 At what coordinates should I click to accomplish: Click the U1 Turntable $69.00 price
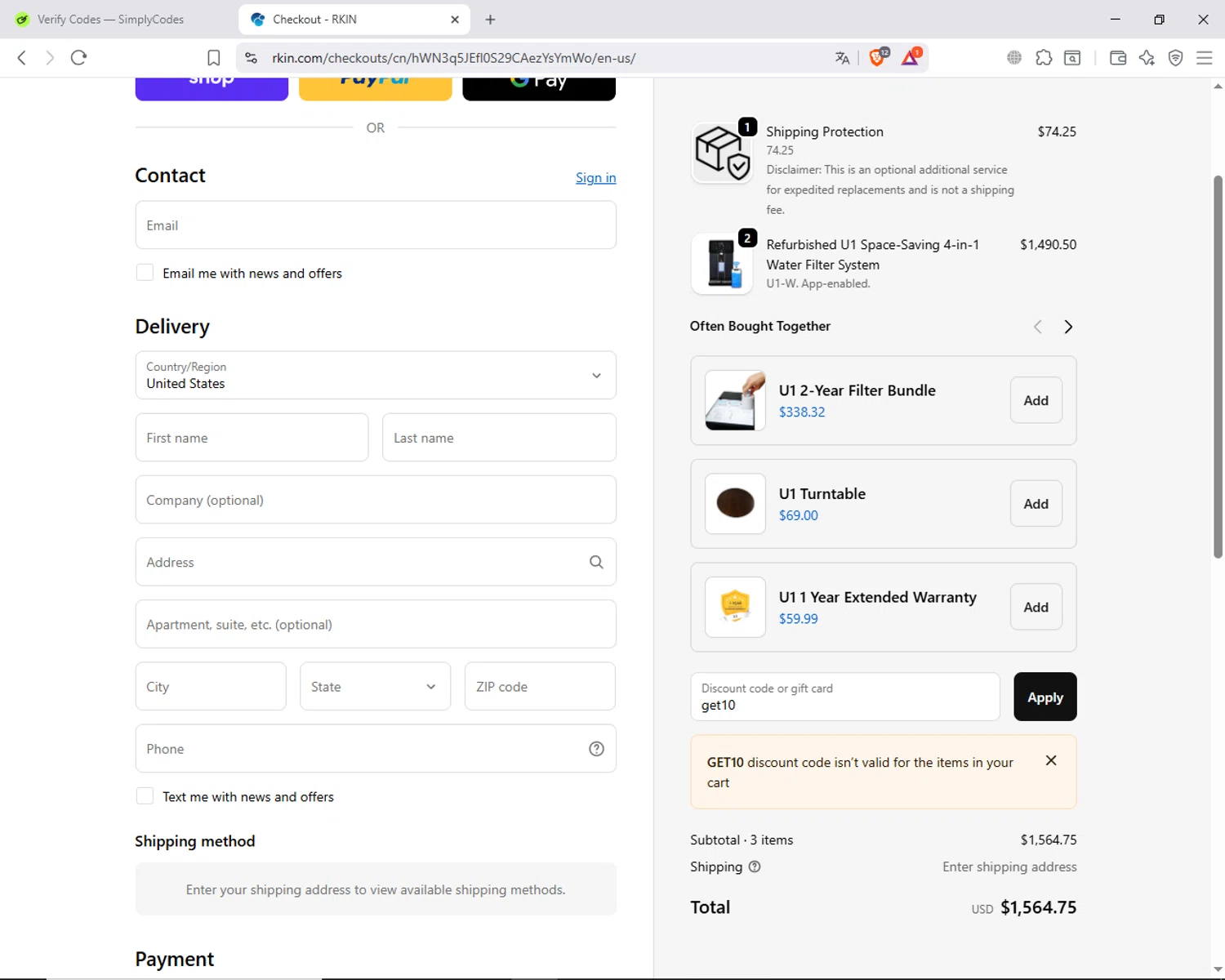(x=799, y=515)
